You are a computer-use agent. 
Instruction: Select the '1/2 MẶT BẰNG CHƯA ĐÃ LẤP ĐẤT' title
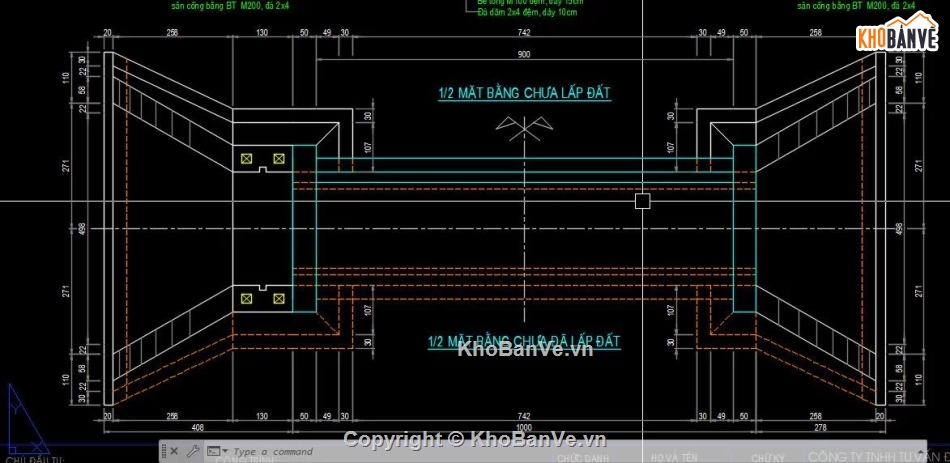point(524,341)
